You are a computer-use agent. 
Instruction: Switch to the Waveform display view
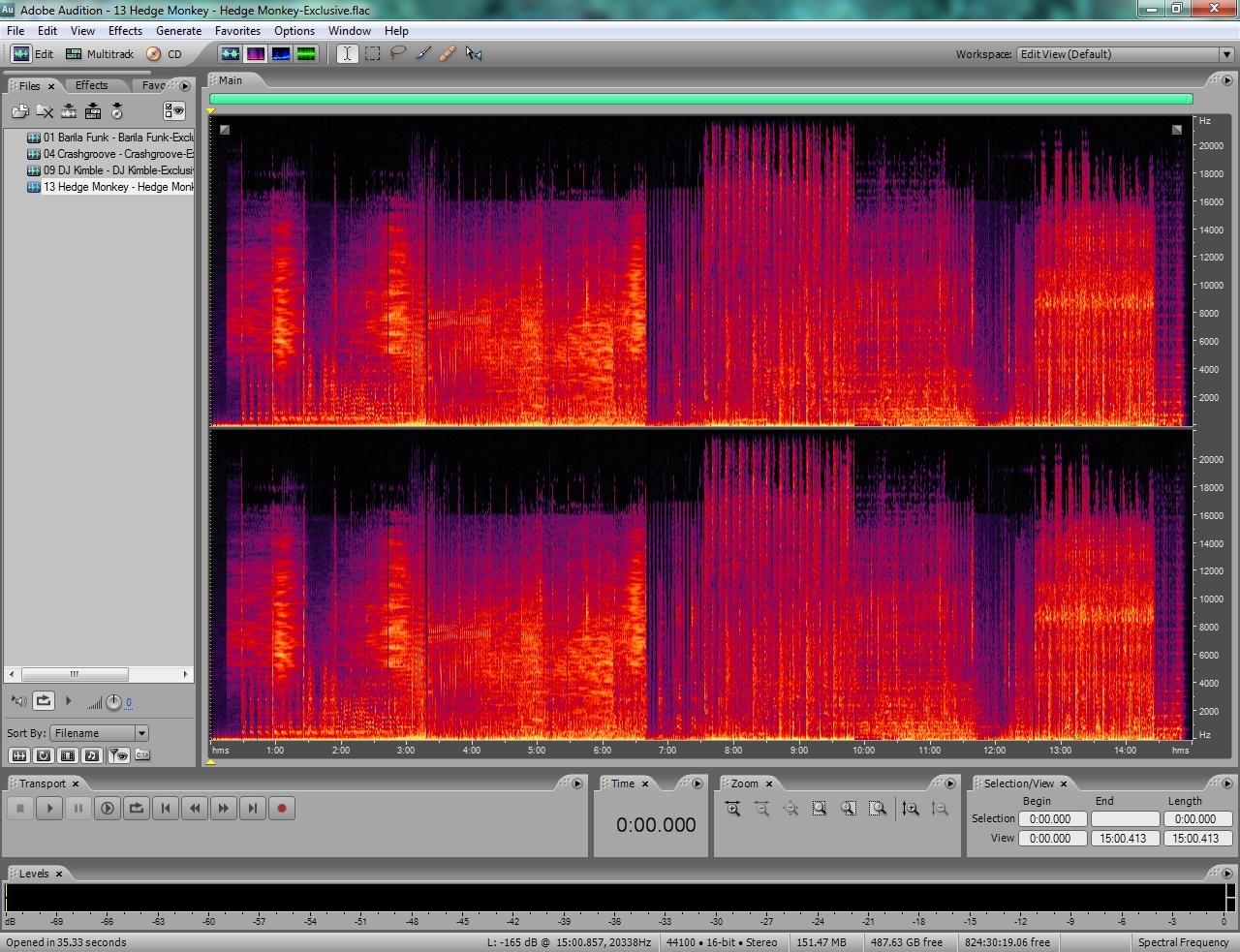(230, 54)
